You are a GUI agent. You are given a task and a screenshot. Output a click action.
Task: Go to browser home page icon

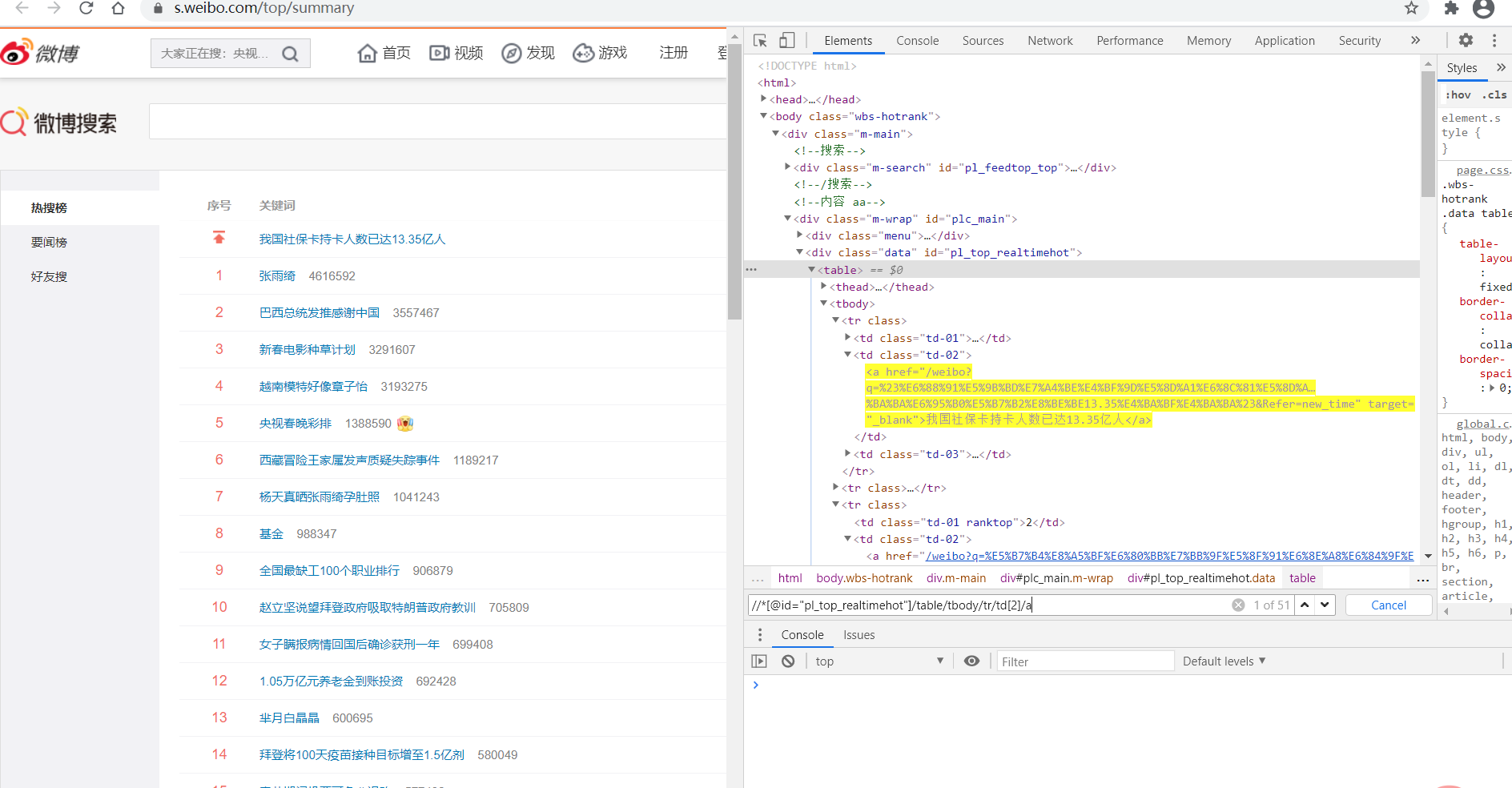coord(118,8)
